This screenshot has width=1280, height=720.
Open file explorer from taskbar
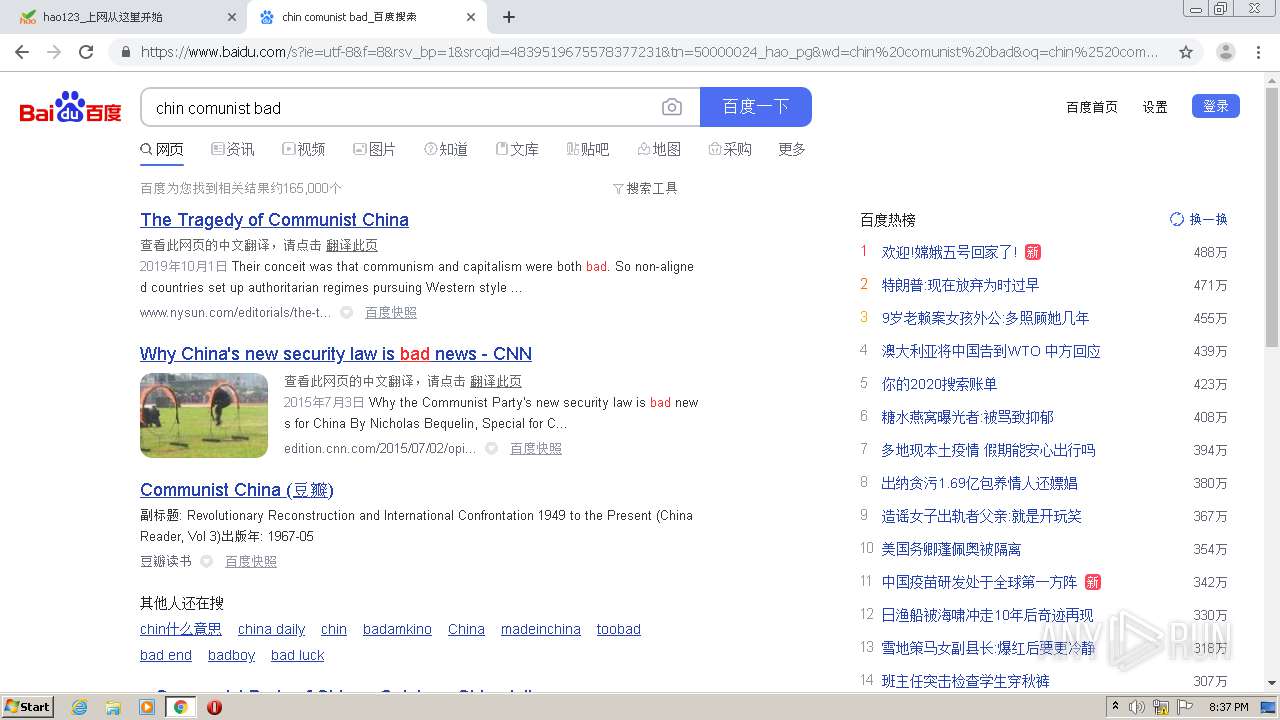tap(113, 707)
